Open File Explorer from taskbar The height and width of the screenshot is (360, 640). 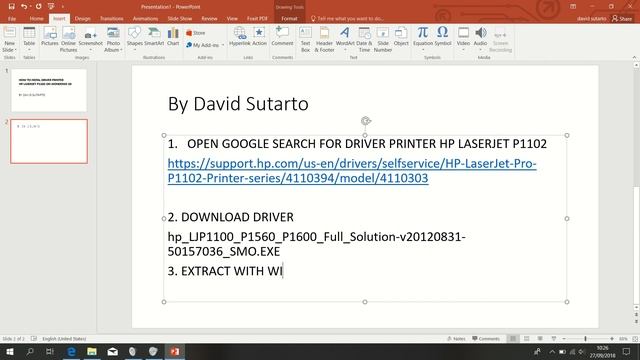[x=92, y=351]
